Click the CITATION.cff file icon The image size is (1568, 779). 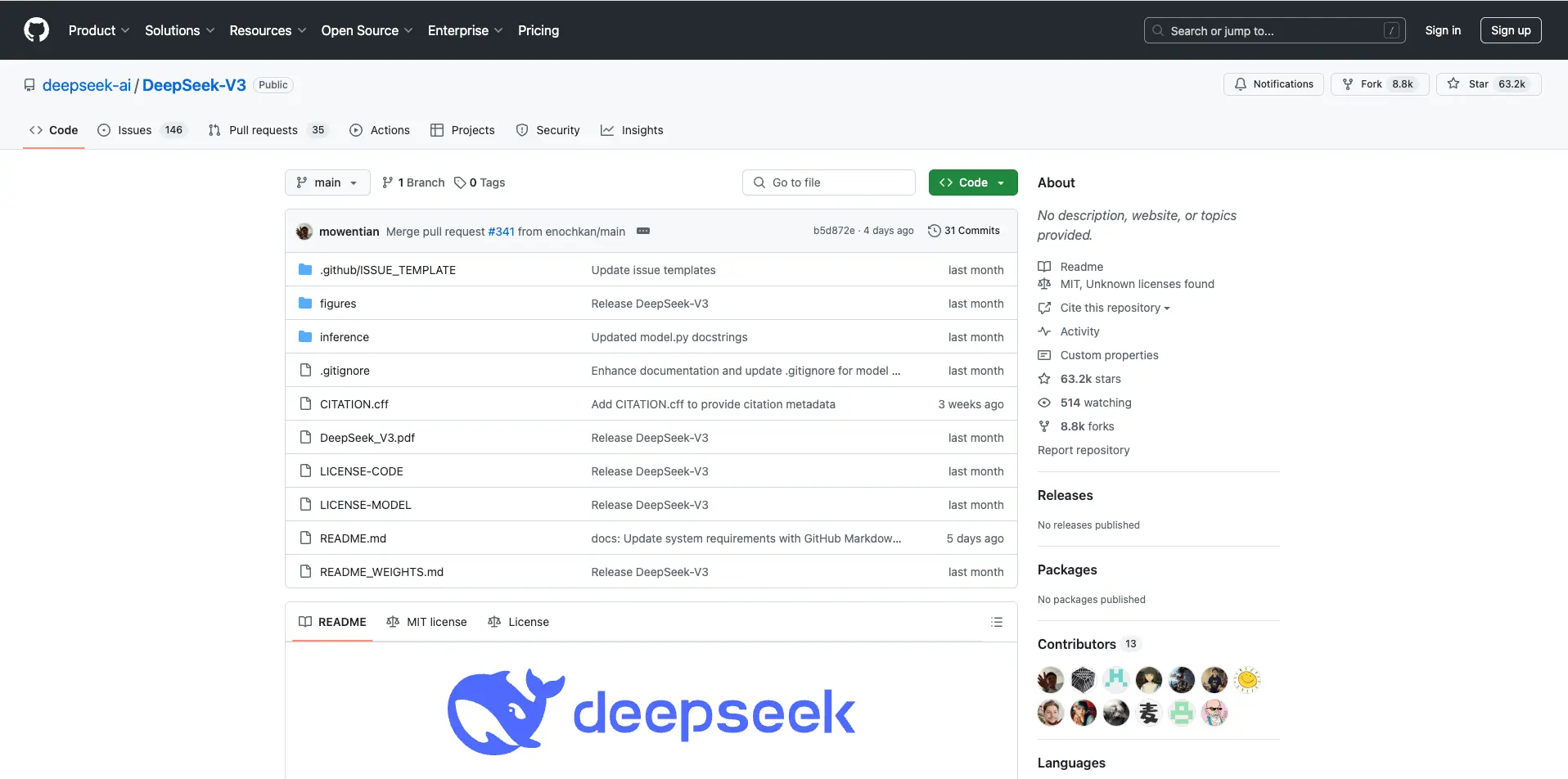pos(305,403)
